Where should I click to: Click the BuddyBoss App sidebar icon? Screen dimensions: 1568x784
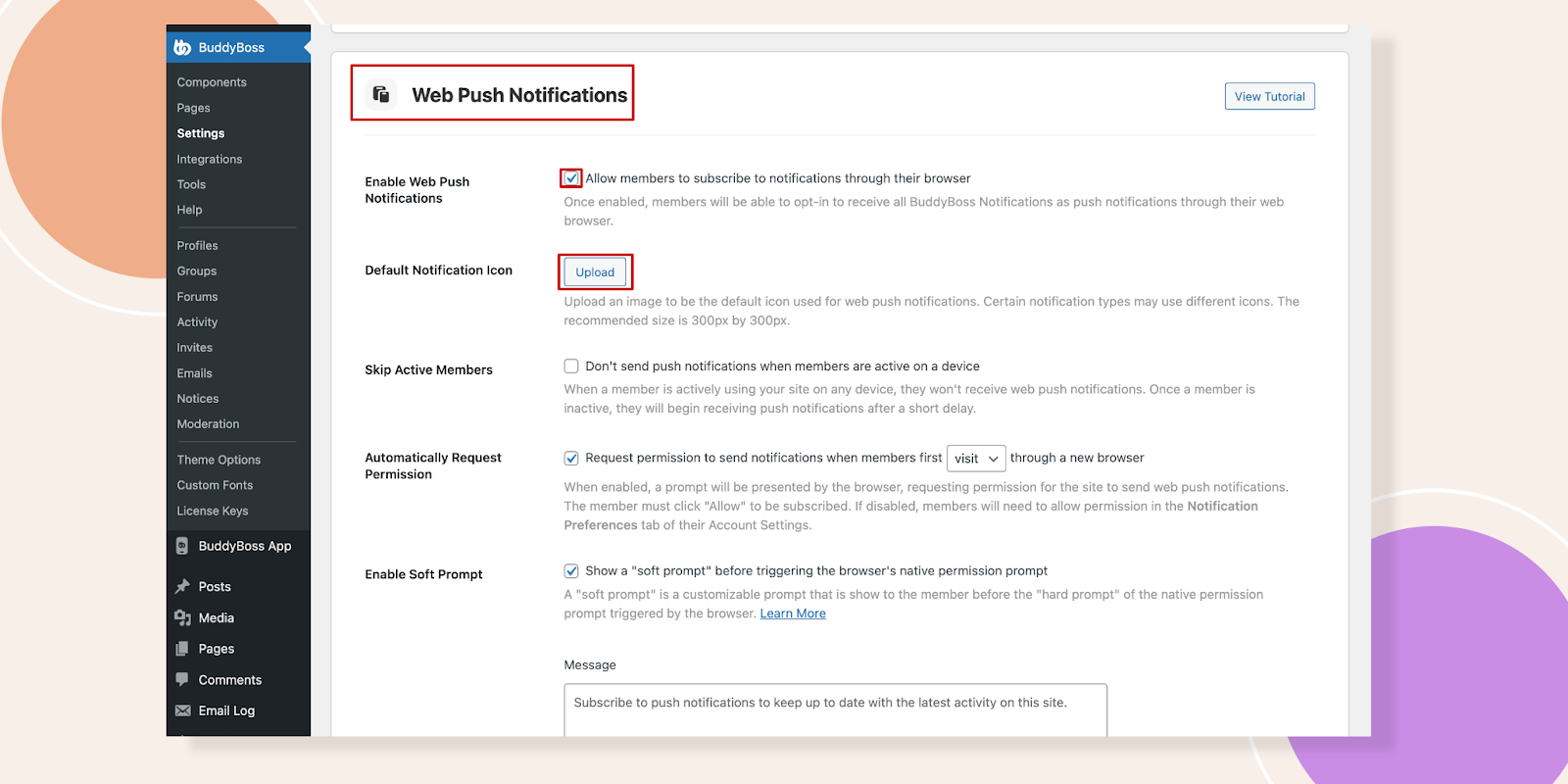click(x=182, y=546)
